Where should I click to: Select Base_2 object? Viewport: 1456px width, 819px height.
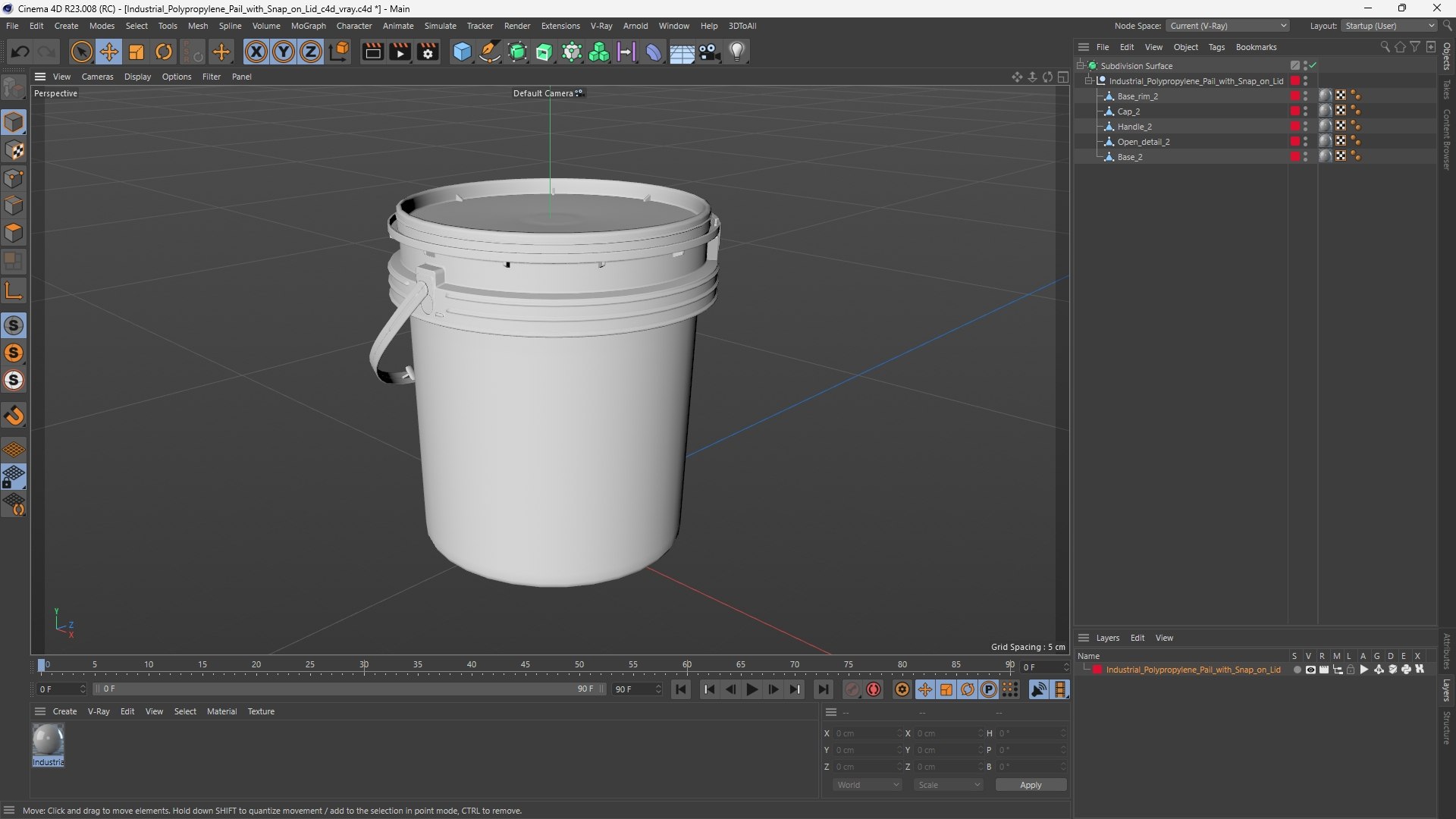(1130, 157)
